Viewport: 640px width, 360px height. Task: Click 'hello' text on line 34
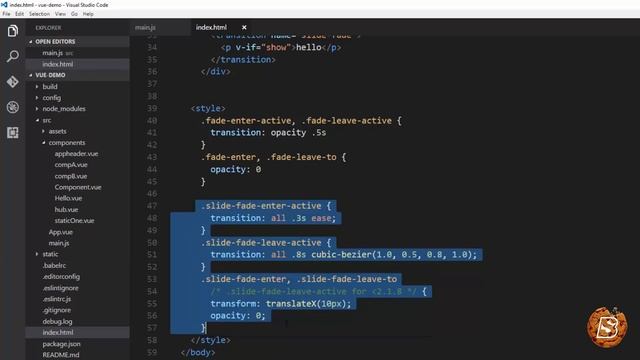[309, 47]
